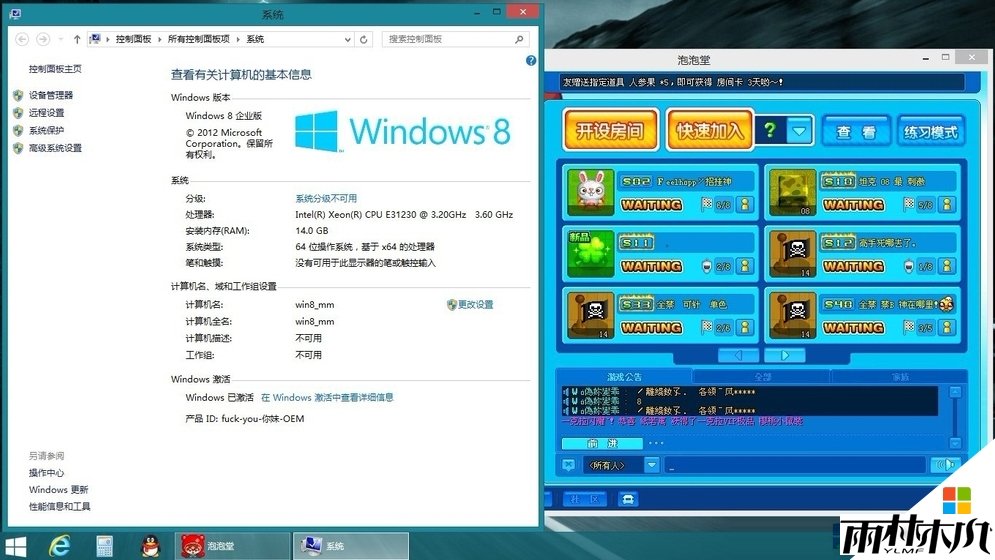
Task: Click the person icon in room S40
Action: click(947, 328)
